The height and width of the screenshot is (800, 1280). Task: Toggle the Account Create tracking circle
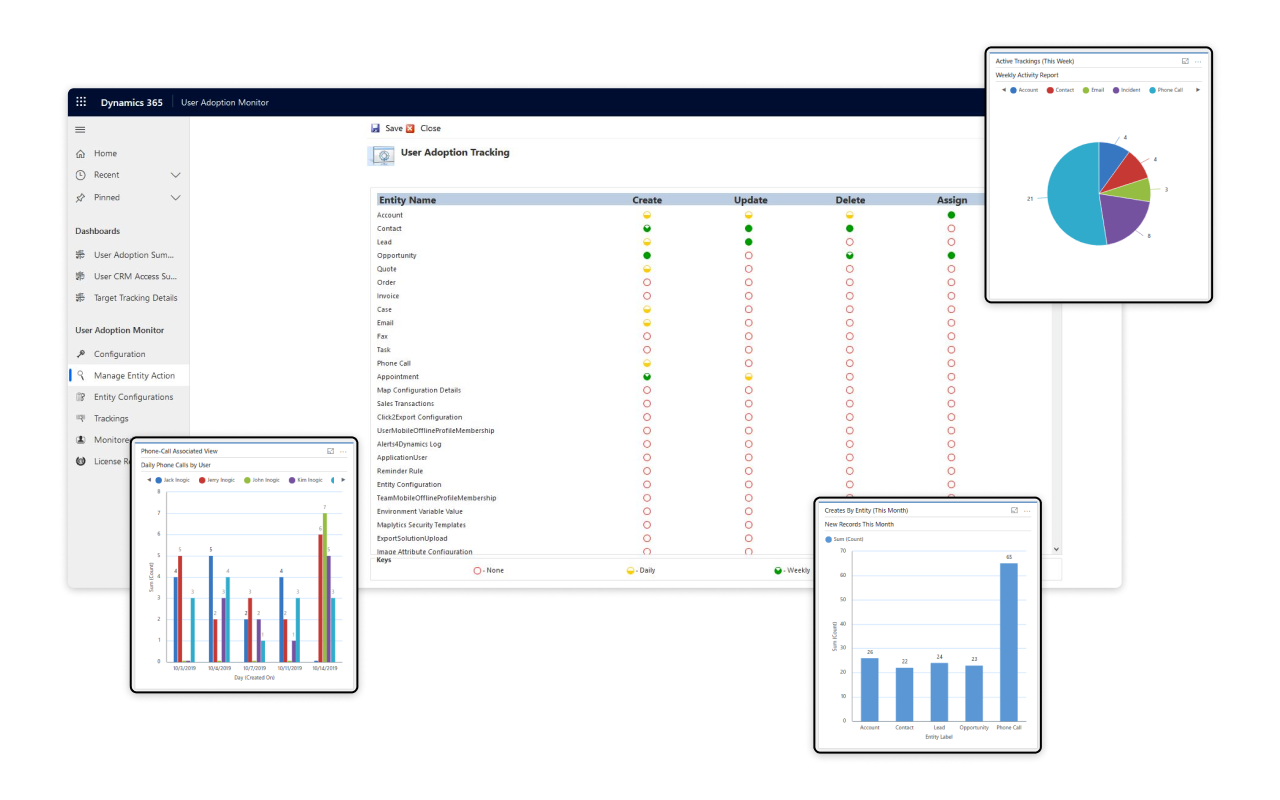click(647, 215)
